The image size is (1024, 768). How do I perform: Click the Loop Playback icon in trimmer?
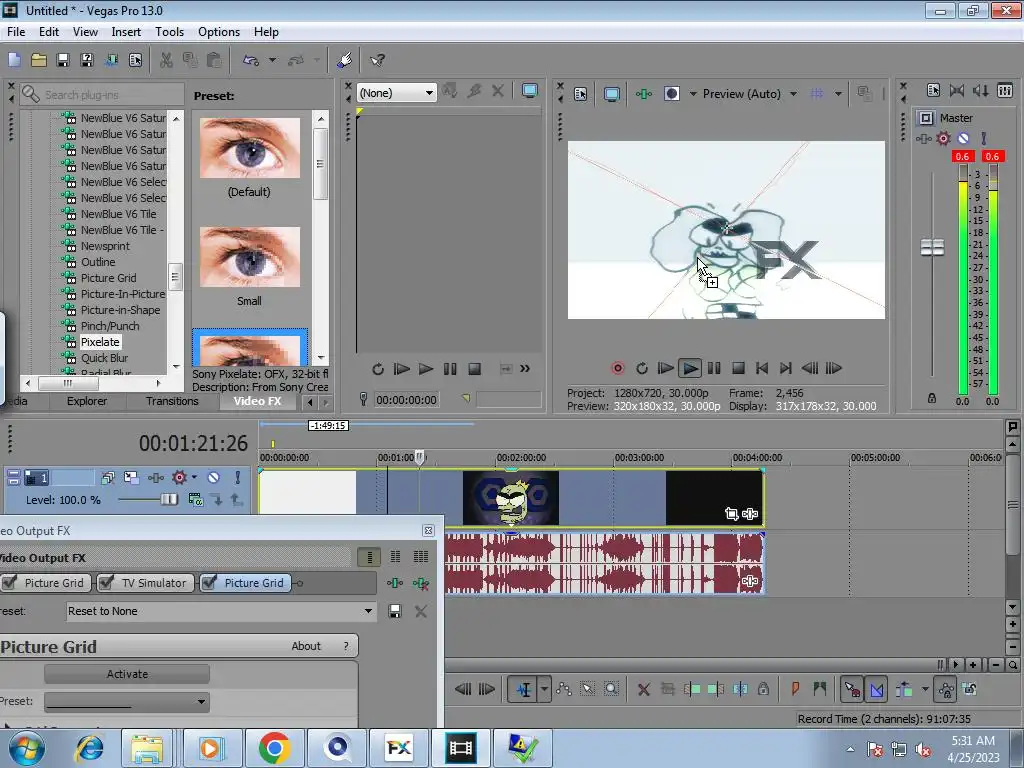coord(377,369)
